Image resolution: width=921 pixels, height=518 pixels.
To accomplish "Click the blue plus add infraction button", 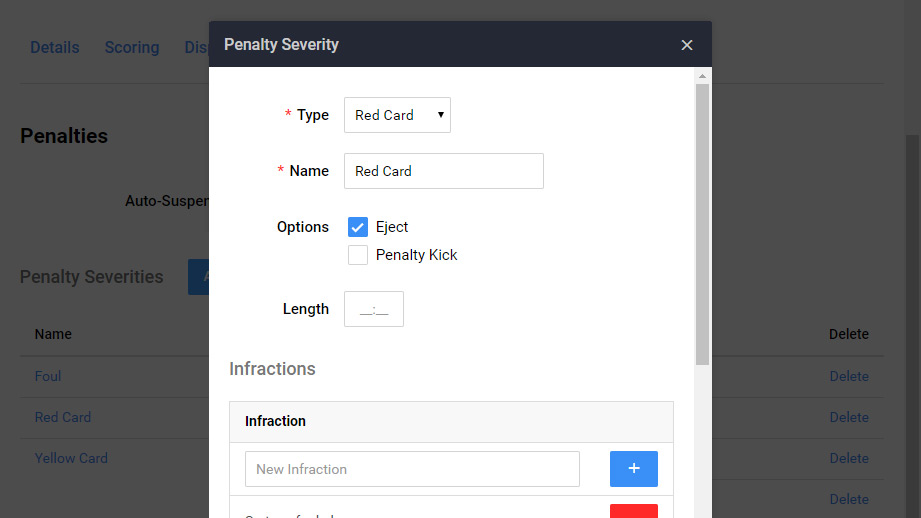I will [633, 469].
